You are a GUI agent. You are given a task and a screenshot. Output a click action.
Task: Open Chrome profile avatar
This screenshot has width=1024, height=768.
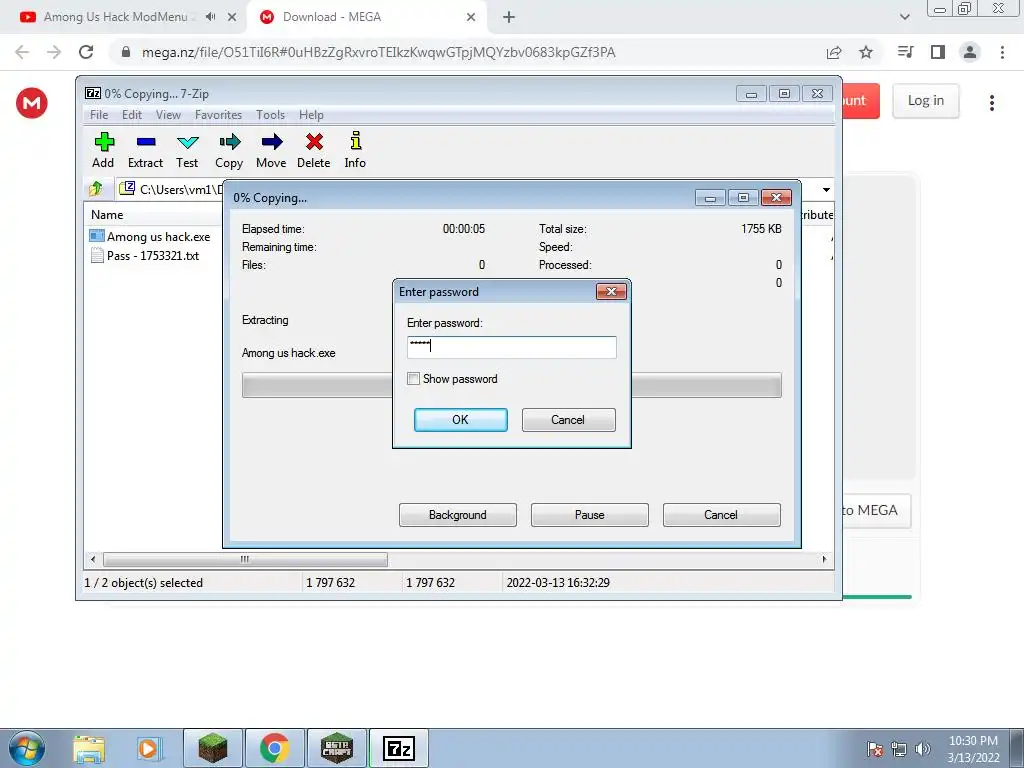pyautogui.click(x=970, y=52)
